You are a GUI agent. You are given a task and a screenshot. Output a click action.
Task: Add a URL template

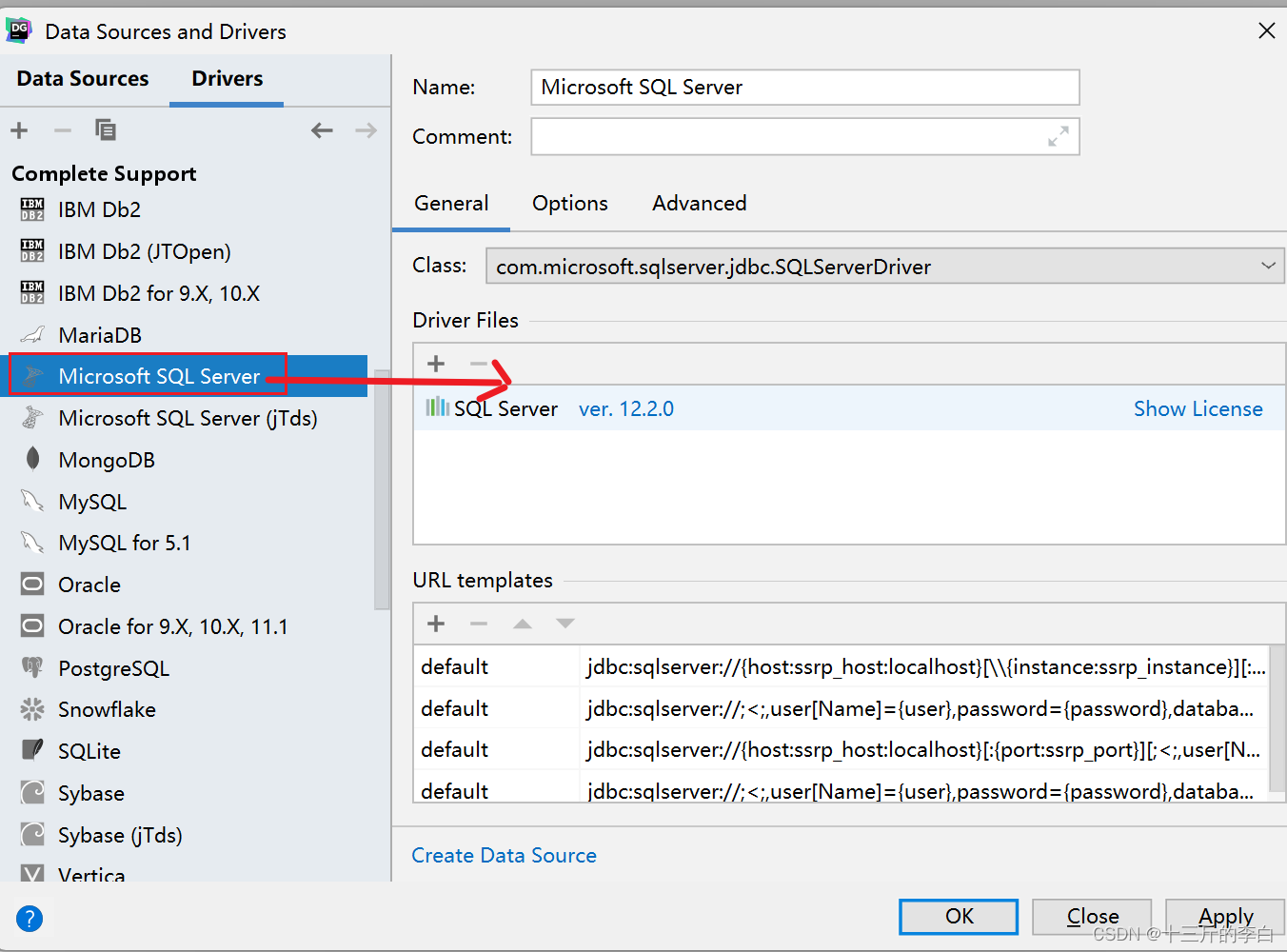[x=436, y=624]
